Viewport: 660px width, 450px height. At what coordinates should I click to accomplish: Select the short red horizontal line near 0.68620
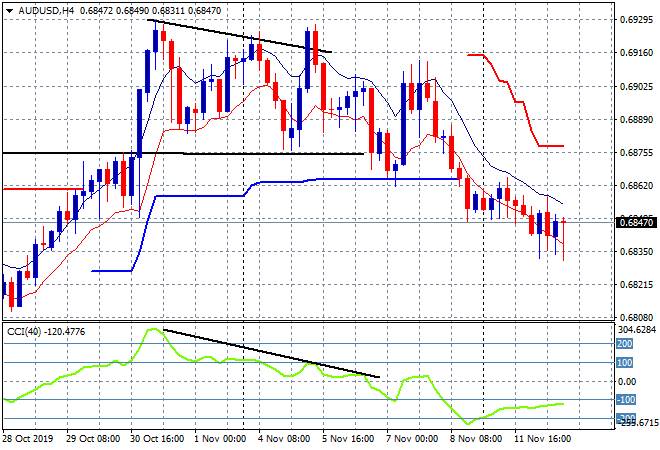click(42, 189)
